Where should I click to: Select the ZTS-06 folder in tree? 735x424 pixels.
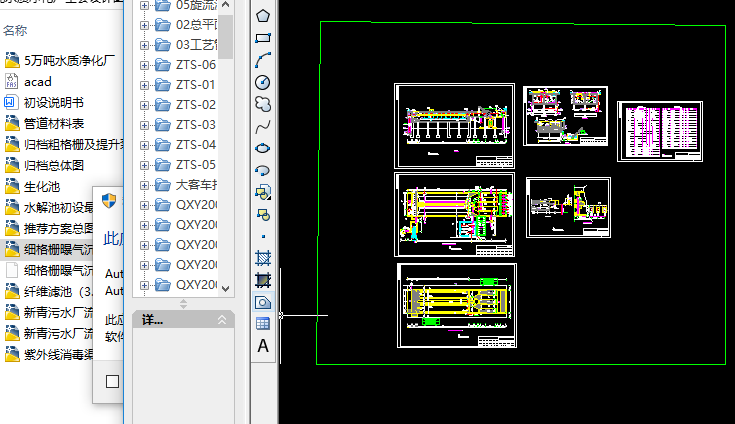coord(186,65)
